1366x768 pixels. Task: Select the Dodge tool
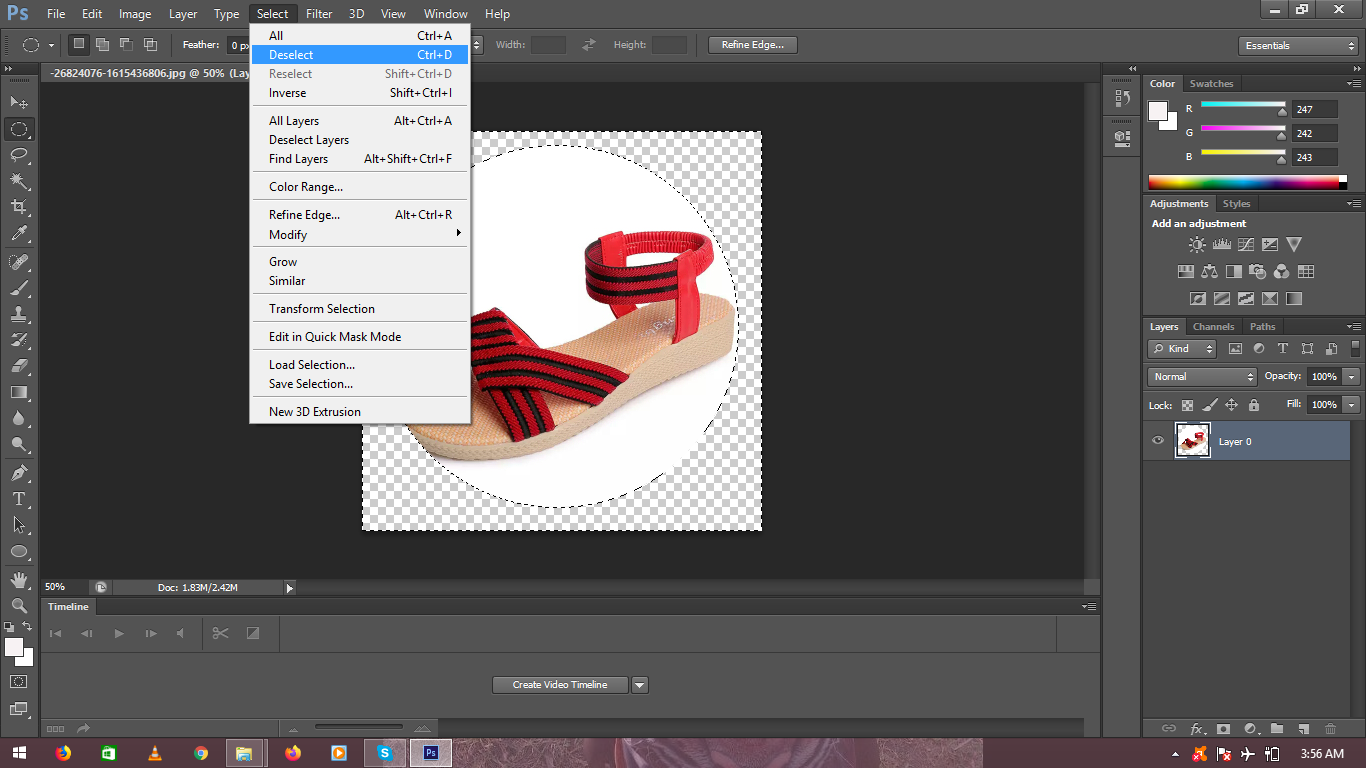(19, 444)
